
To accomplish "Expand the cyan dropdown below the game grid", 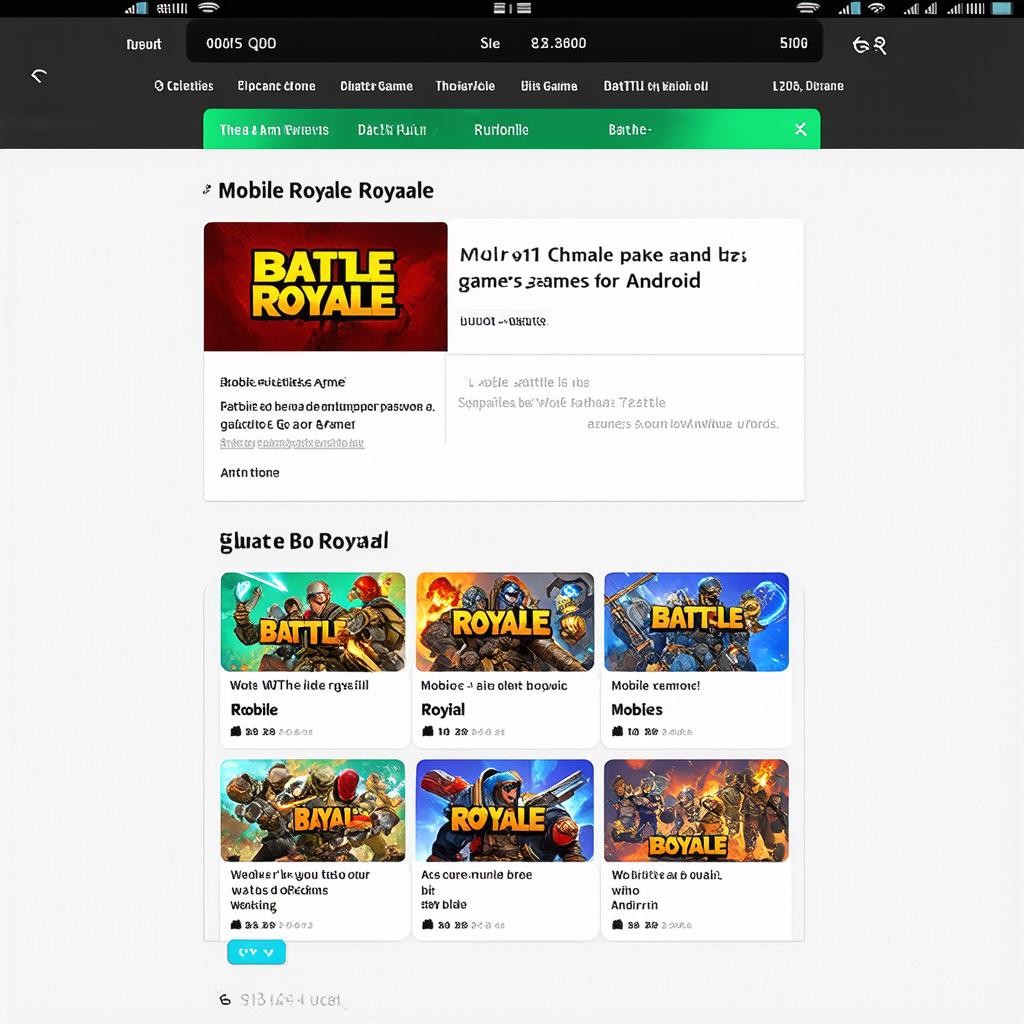I will pyautogui.click(x=256, y=952).
